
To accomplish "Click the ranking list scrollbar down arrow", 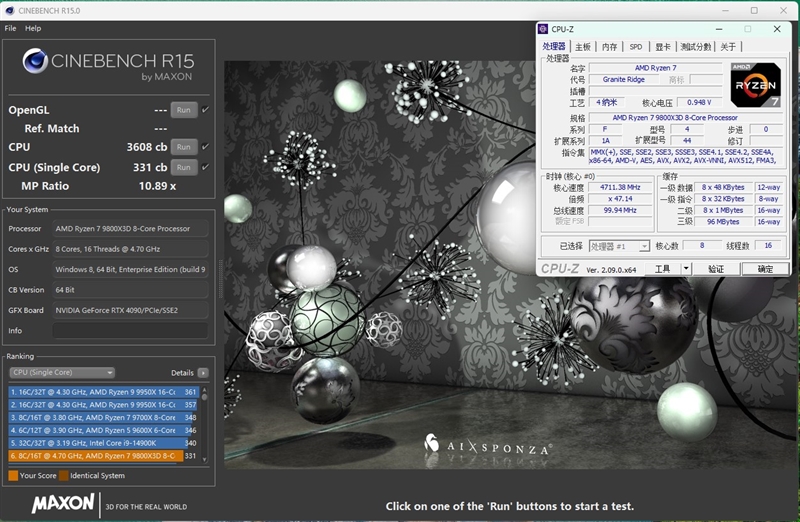I will click(x=205, y=459).
